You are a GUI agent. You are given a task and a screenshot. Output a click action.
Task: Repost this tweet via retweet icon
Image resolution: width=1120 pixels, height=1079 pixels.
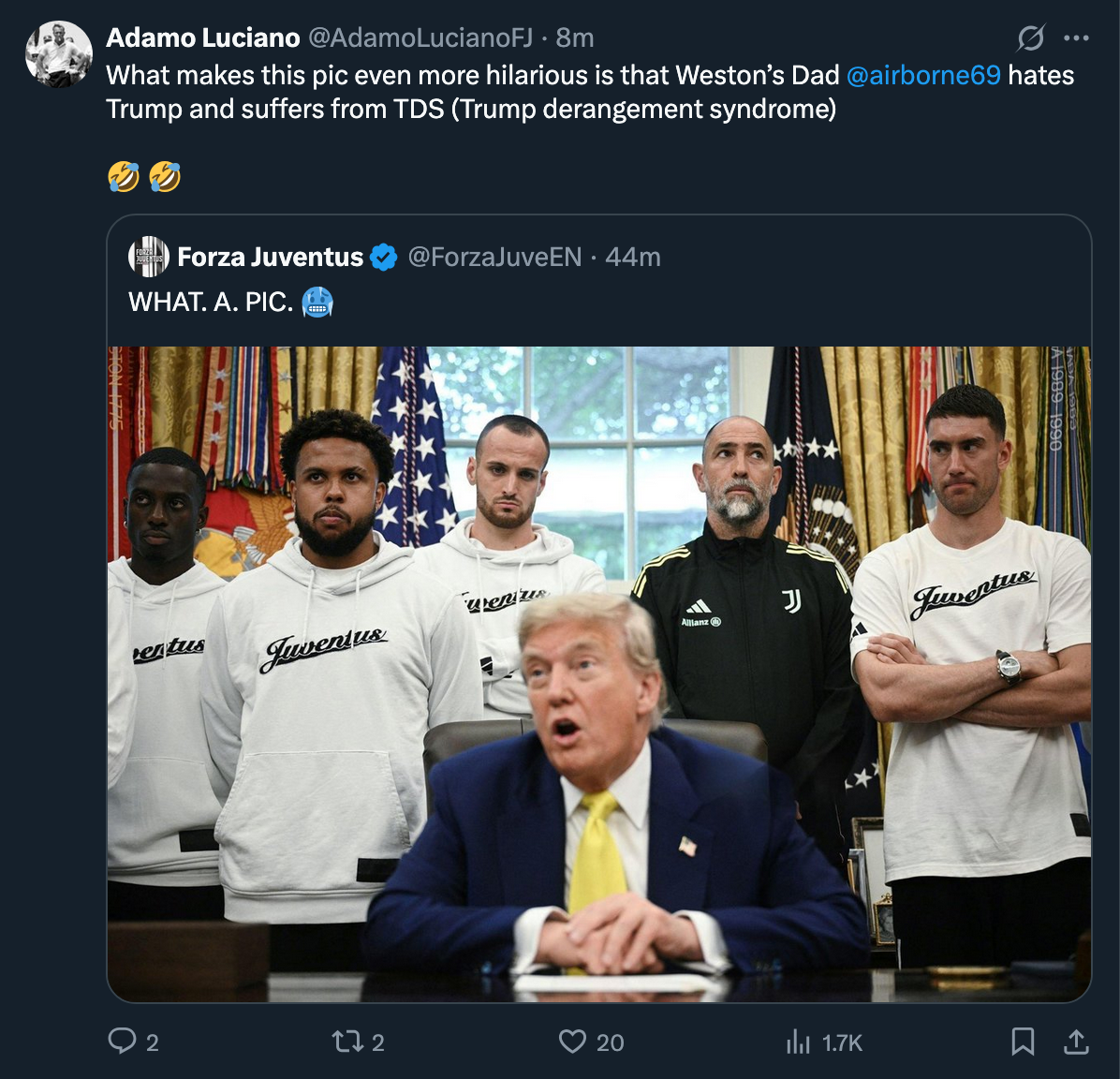[x=347, y=1042]
